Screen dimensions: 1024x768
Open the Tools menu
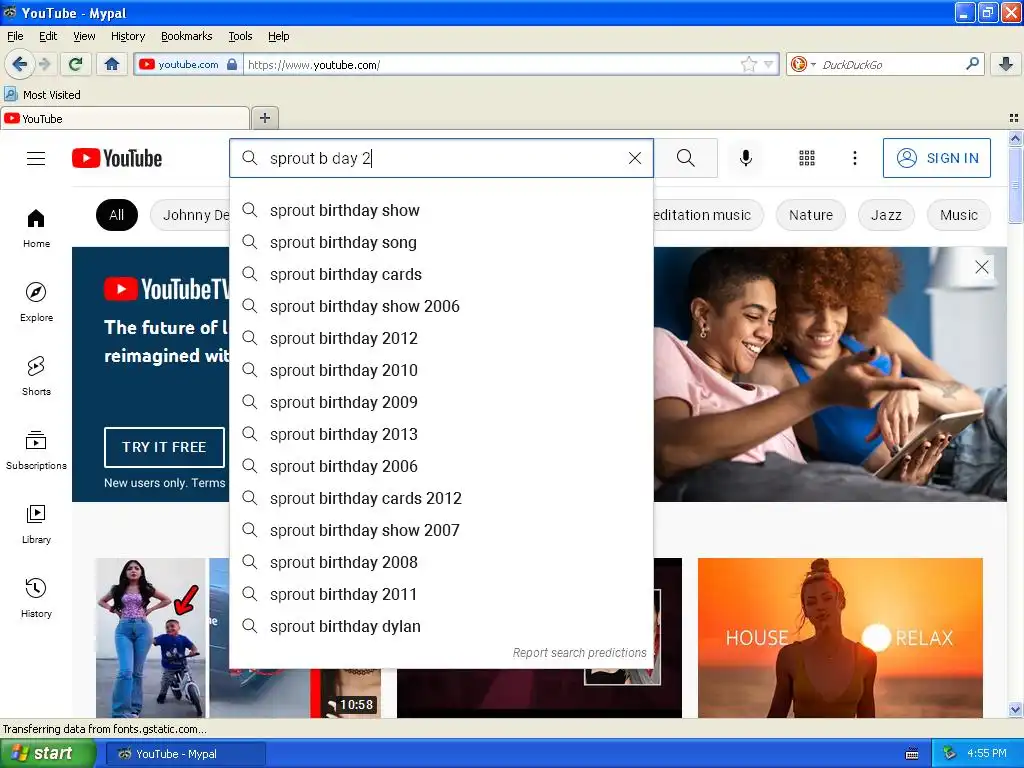[x=240, y=36]
